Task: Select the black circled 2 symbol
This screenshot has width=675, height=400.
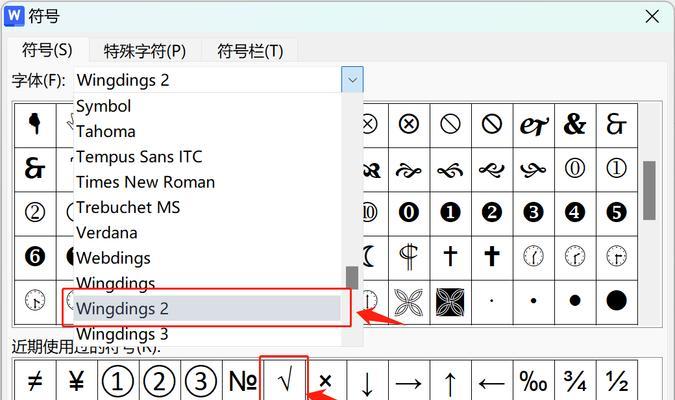Action: [x=492, y=213]
